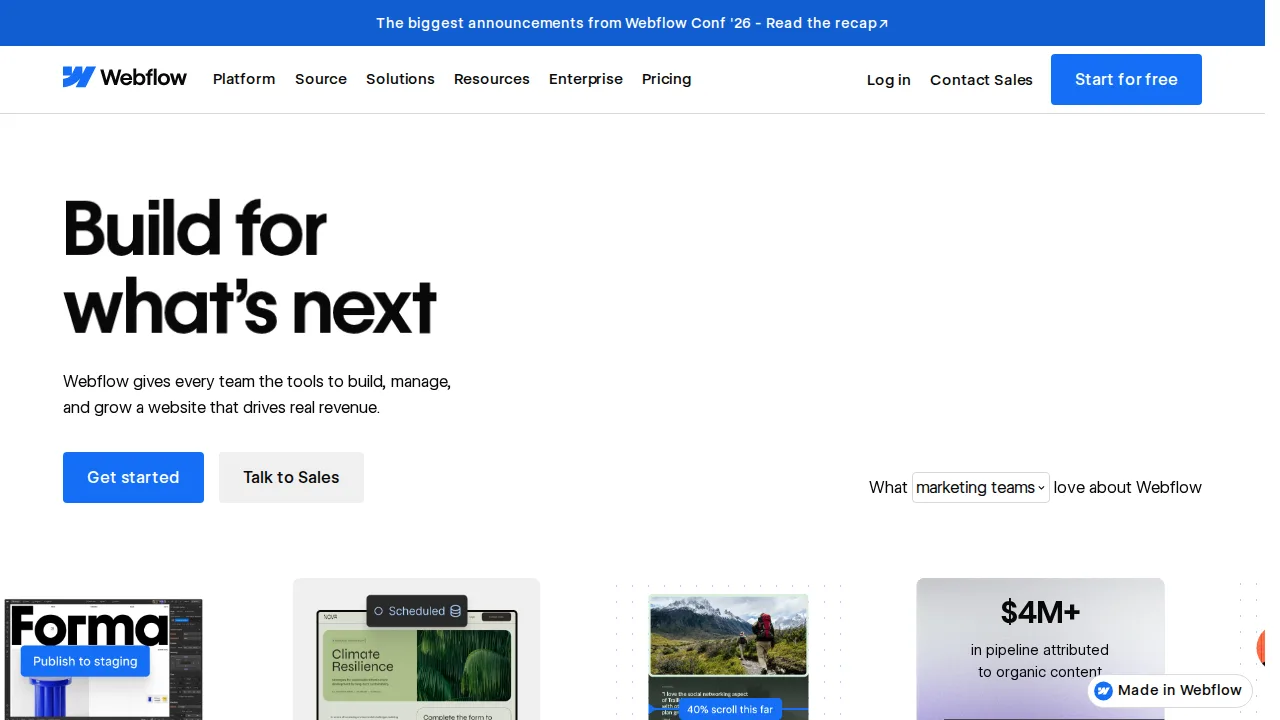Click the 40% scroll this far label

tap(730, 709)
